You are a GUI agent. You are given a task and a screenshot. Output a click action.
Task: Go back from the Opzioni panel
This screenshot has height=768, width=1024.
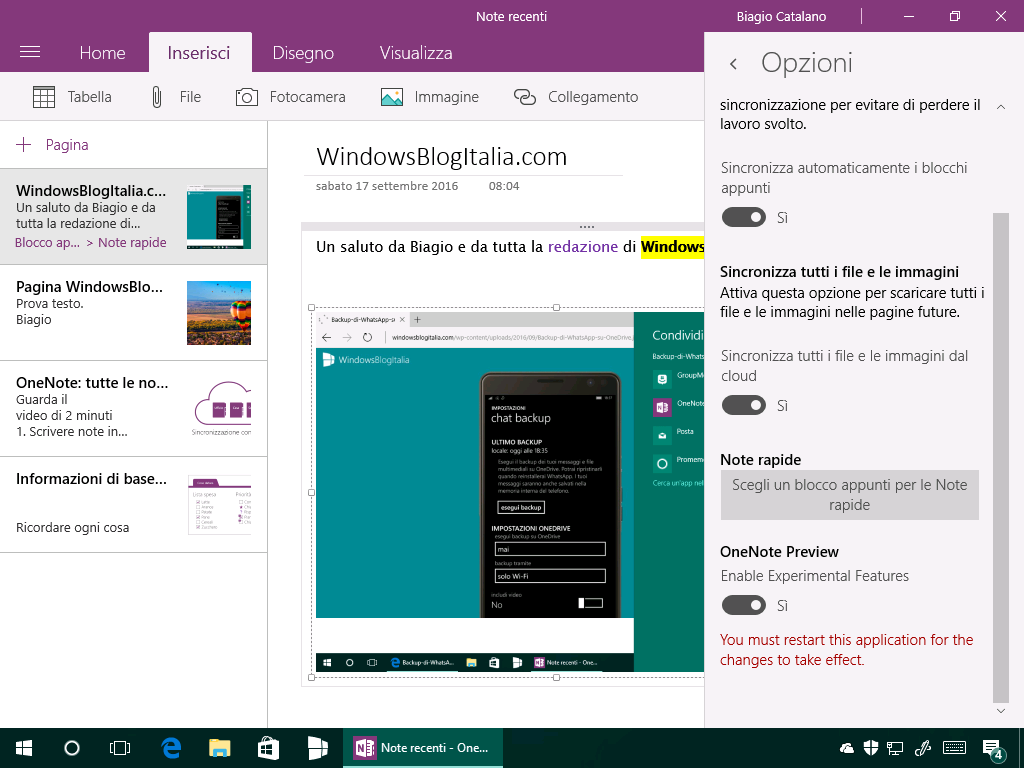(733, 63)
